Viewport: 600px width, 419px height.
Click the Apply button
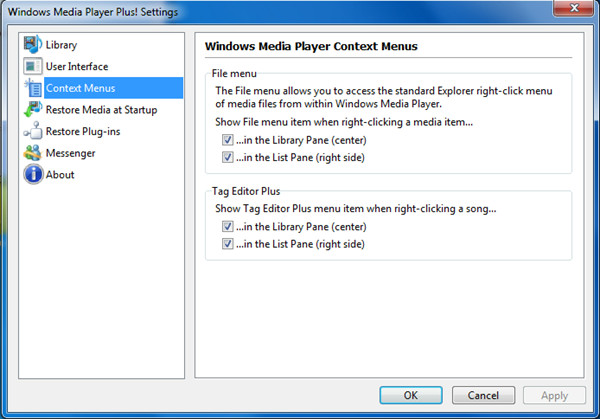click(x=554, y=395)
